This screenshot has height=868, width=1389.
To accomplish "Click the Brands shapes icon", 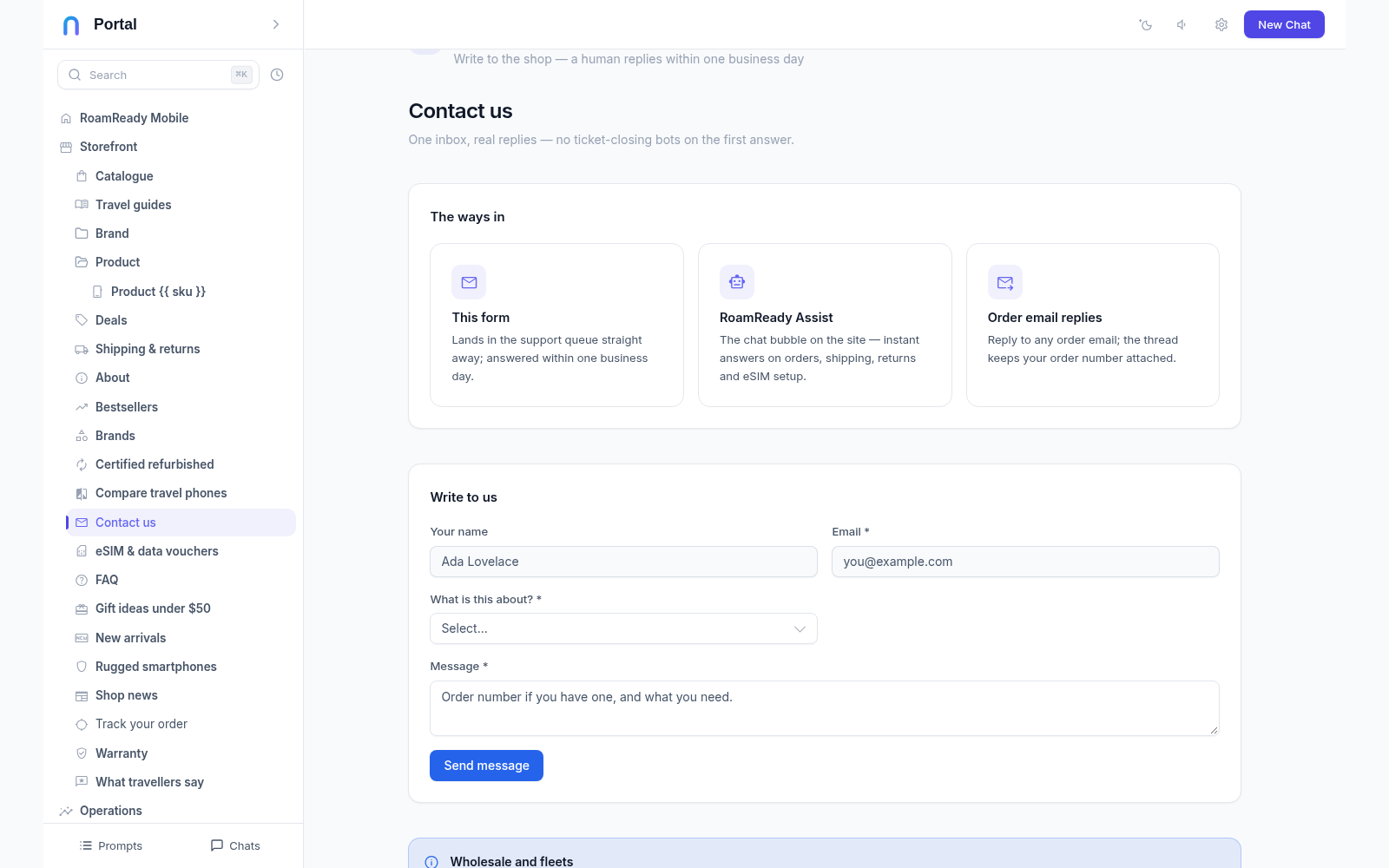I will pyautogui.click(x=82, y=436).
